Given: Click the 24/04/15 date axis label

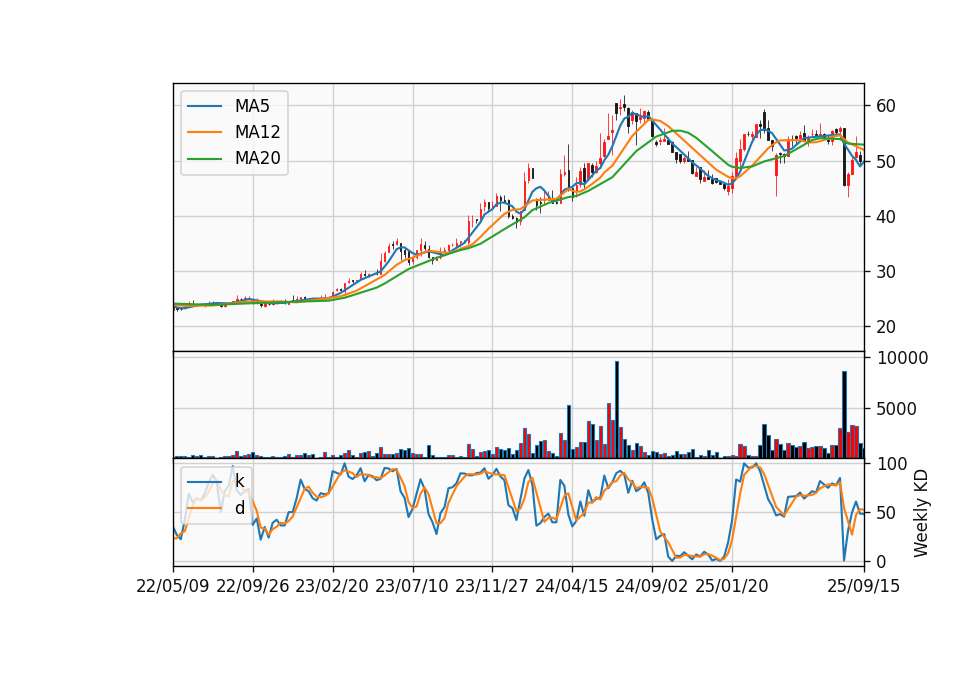Looking at the screenshot, I should click(572, 586).
